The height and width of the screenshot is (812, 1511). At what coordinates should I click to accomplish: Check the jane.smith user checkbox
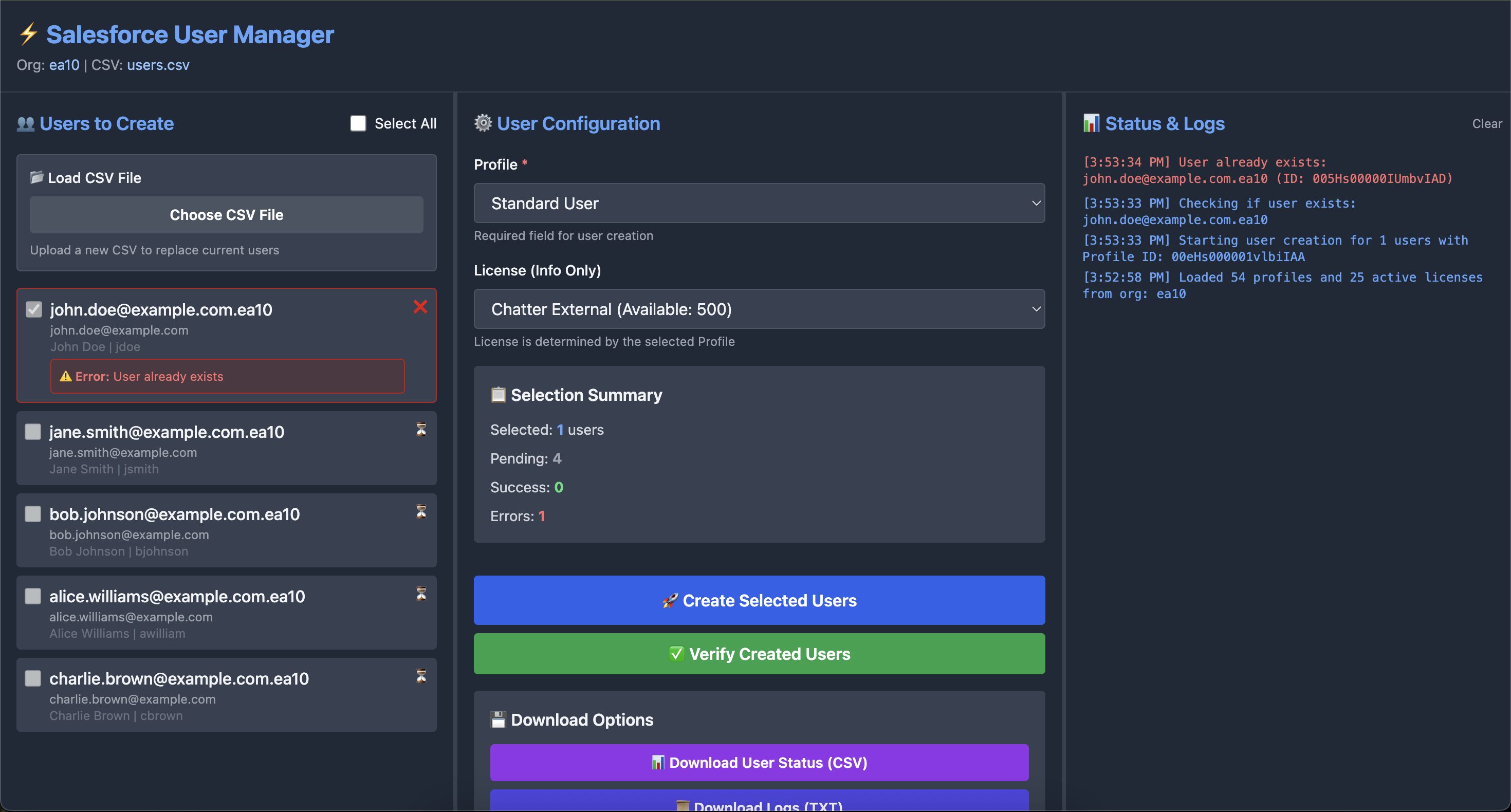pyautogui.click(x=33, y=432)
